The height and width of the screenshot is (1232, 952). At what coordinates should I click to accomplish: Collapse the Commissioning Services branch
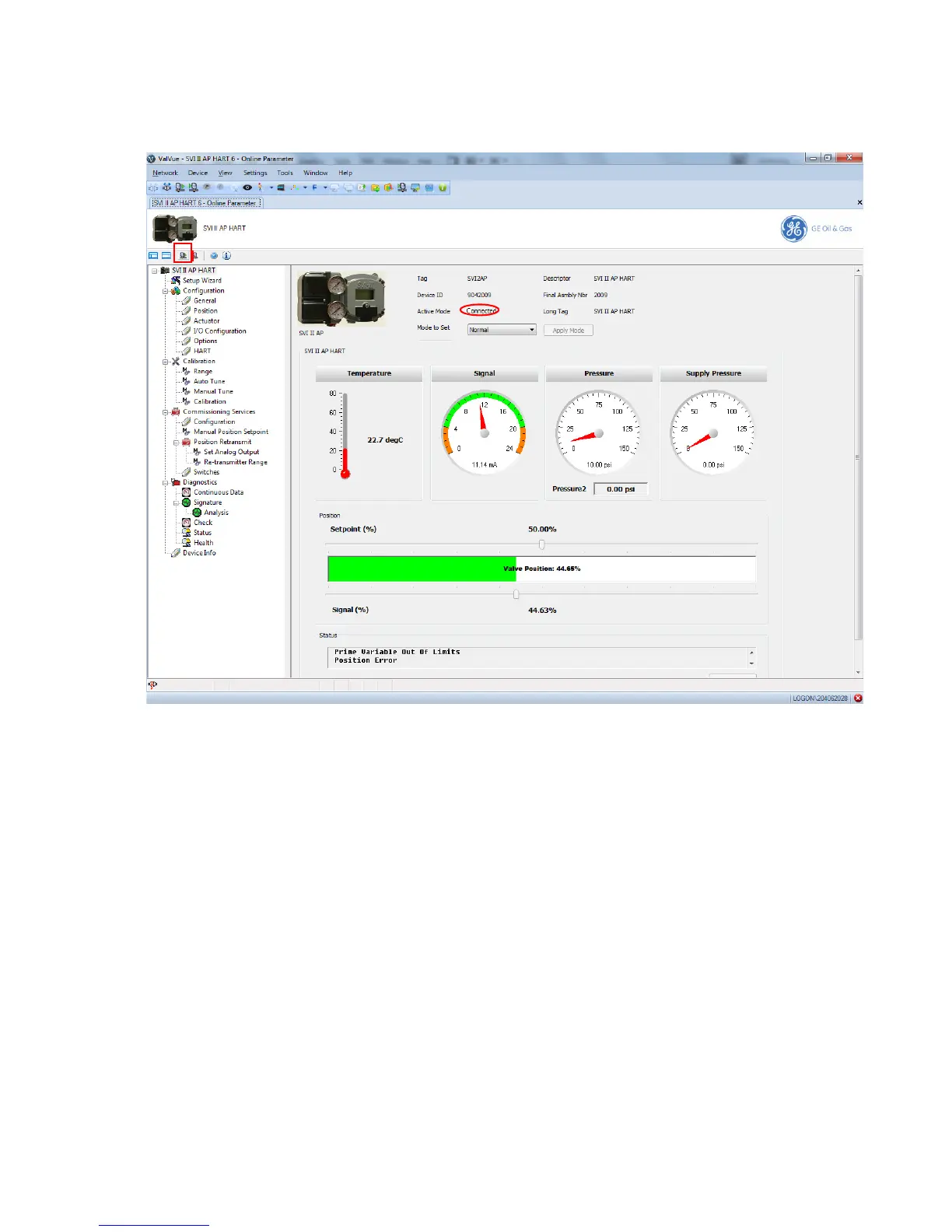tap(166, 412)
